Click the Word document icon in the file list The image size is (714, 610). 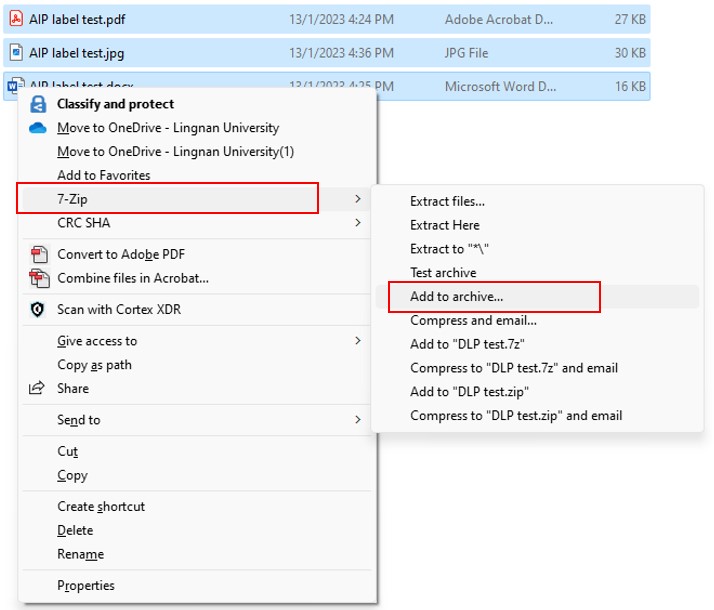pos(15,85)
